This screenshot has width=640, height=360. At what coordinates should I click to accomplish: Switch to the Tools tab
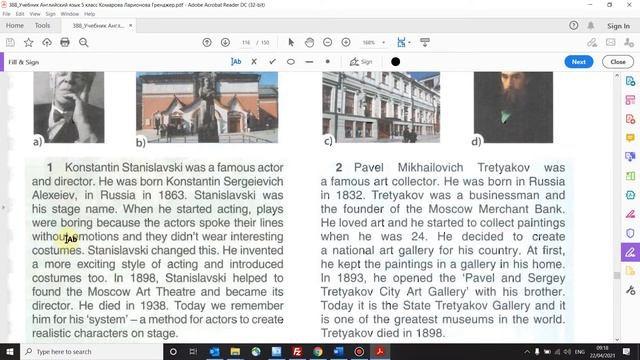point(42,25)
